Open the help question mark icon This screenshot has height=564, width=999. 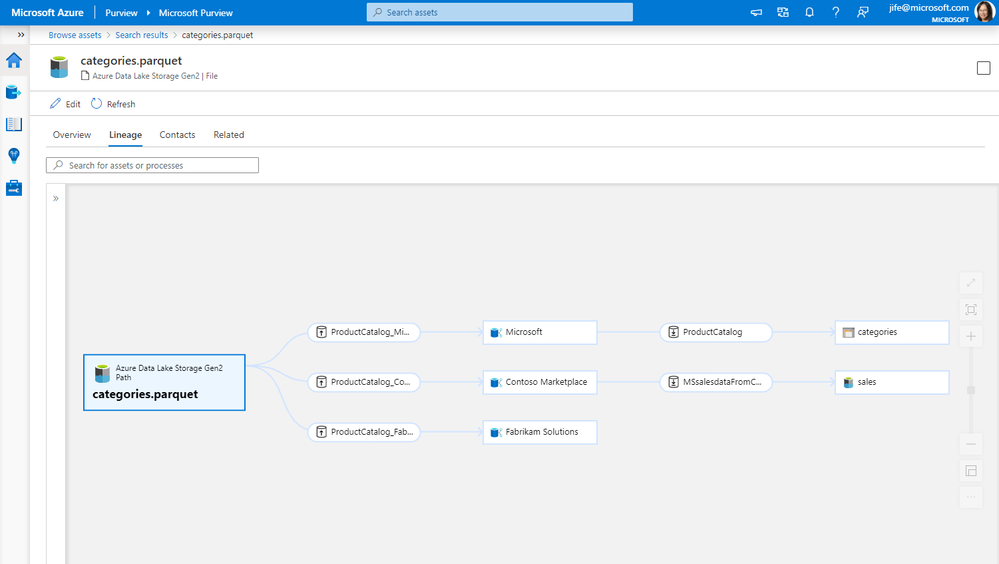(x=835, y=12)
